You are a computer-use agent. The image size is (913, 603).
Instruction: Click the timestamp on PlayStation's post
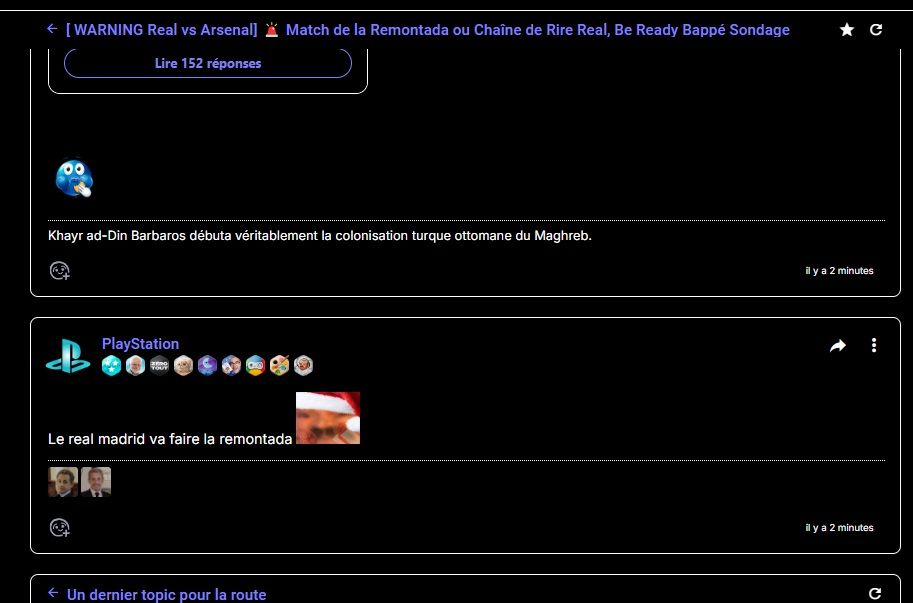point(839,528)
